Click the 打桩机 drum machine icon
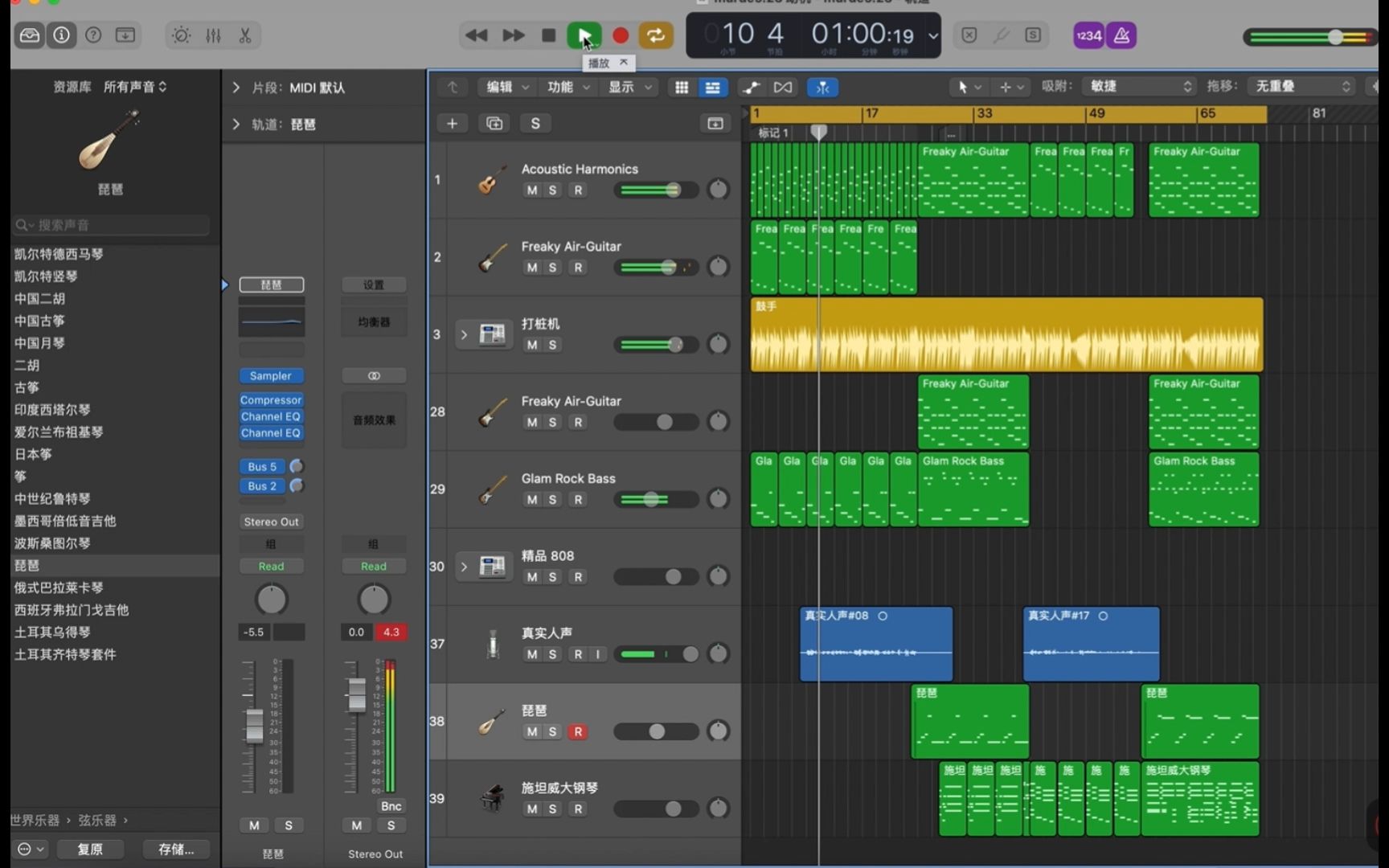Screen dimensions: 1389x868 coord(492,334)
